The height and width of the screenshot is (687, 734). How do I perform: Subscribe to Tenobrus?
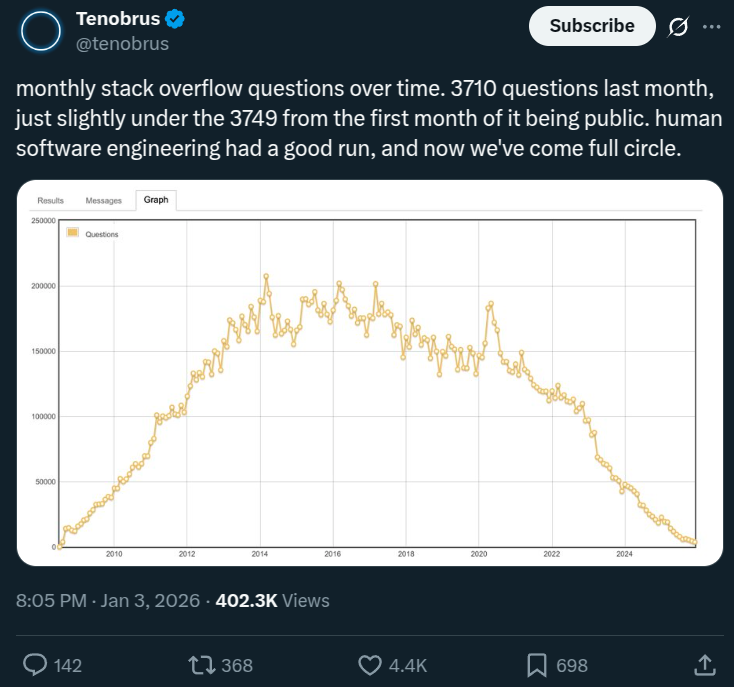pos(592,26)
